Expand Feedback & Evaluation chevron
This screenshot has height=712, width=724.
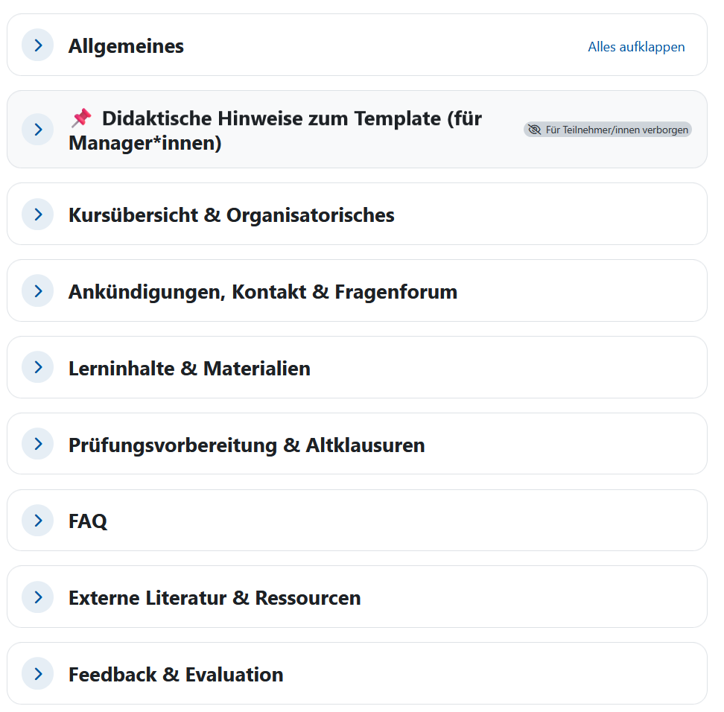[37, 674]
